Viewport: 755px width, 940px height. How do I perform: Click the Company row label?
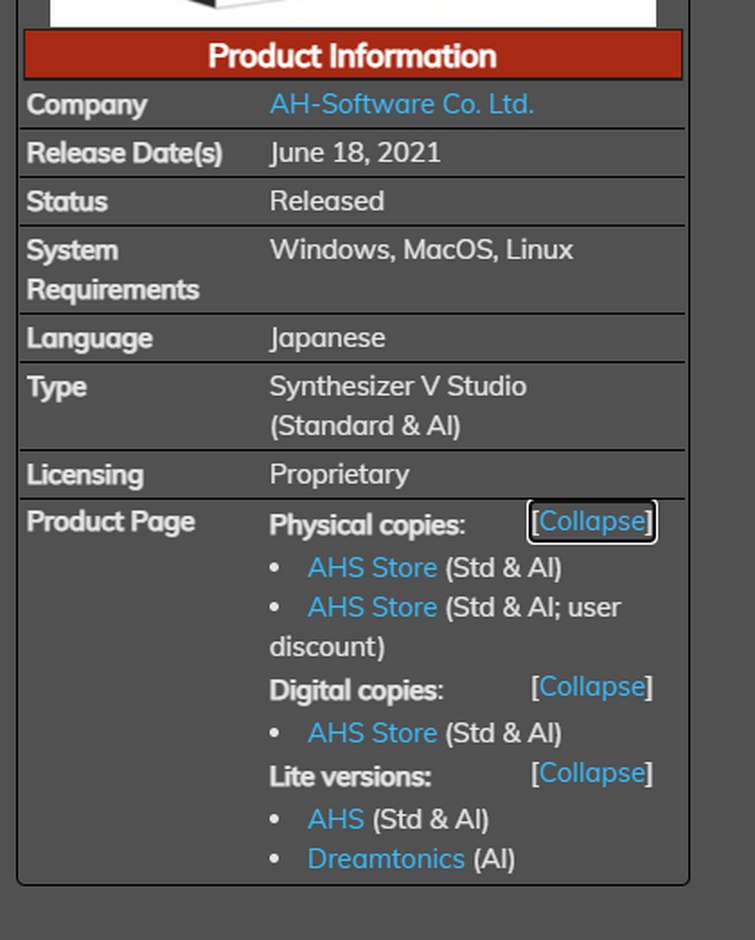tap(87, 106)
